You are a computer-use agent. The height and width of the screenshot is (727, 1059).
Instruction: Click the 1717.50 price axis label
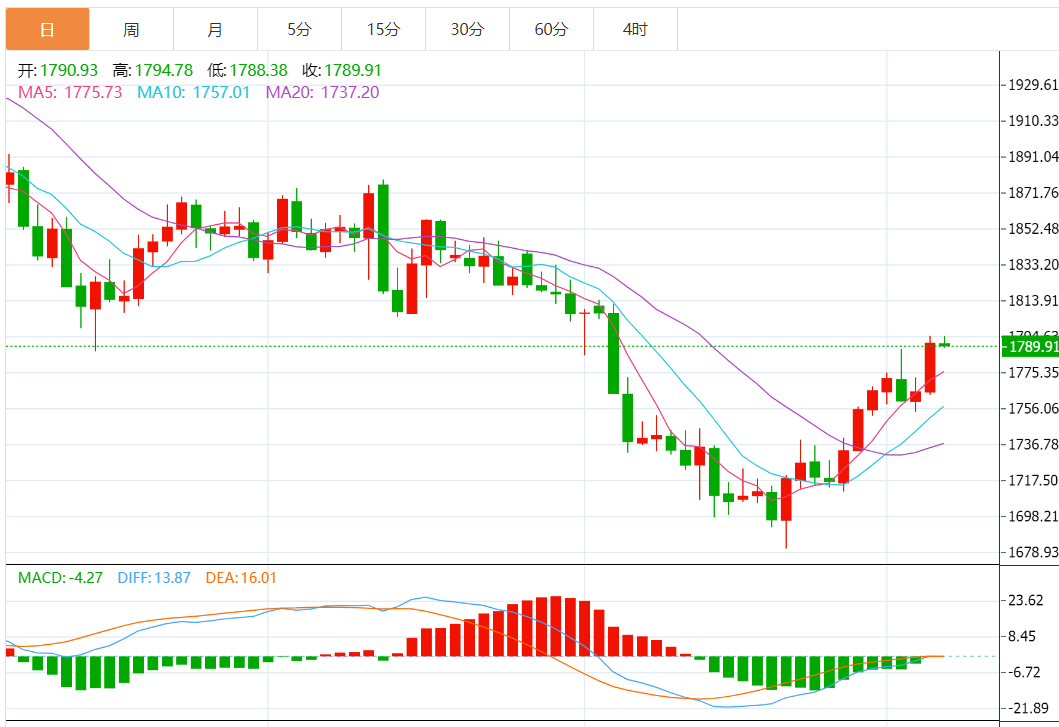coord(1033,480)
